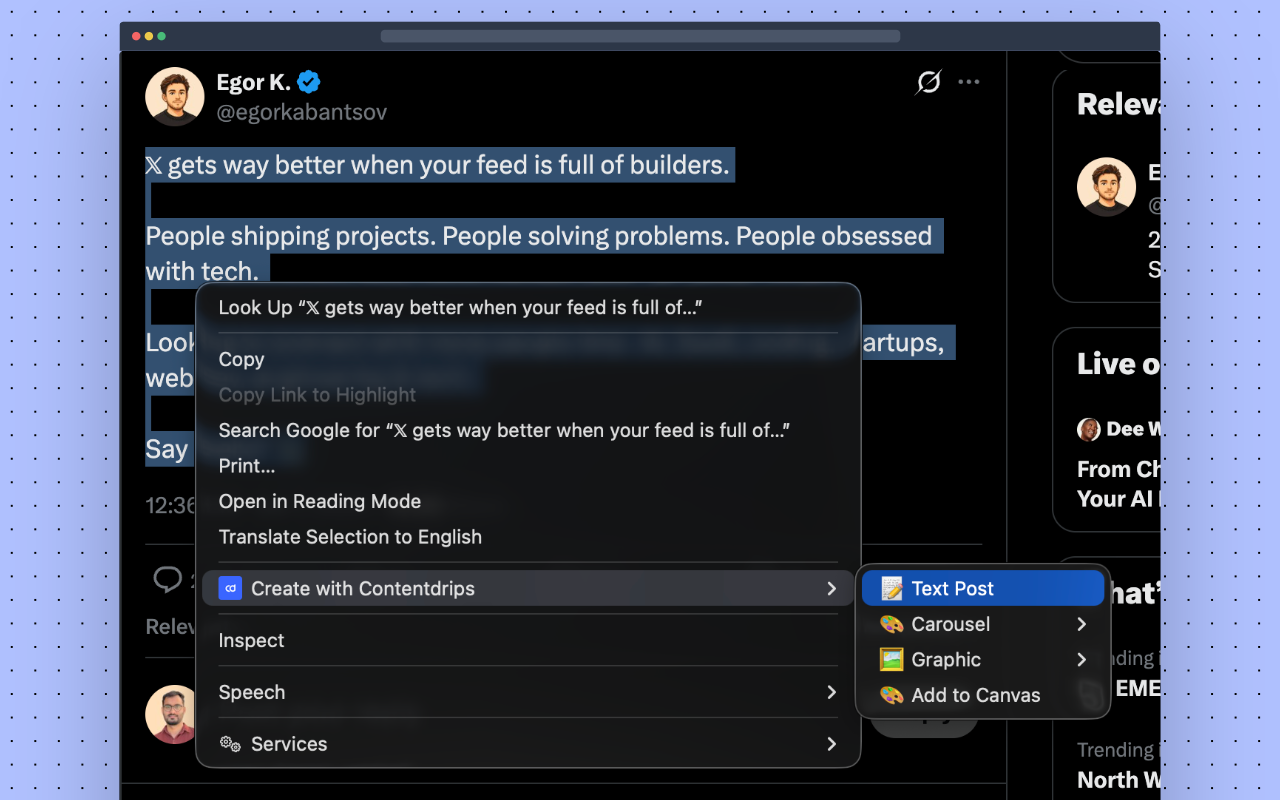The width and height of the screenshot is (1280, 800).
Task: Open the @egorkabantsov handle link
Action: pos(302,112)
